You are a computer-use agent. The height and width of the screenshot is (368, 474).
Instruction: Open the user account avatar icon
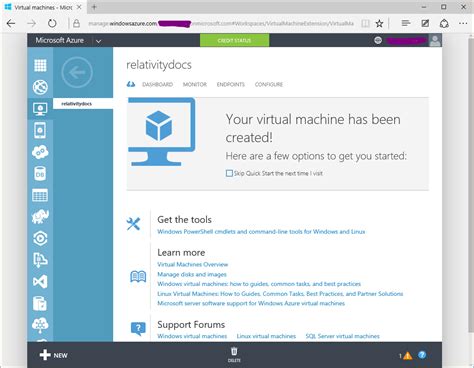pyautogui.click(x=435, y=41)
